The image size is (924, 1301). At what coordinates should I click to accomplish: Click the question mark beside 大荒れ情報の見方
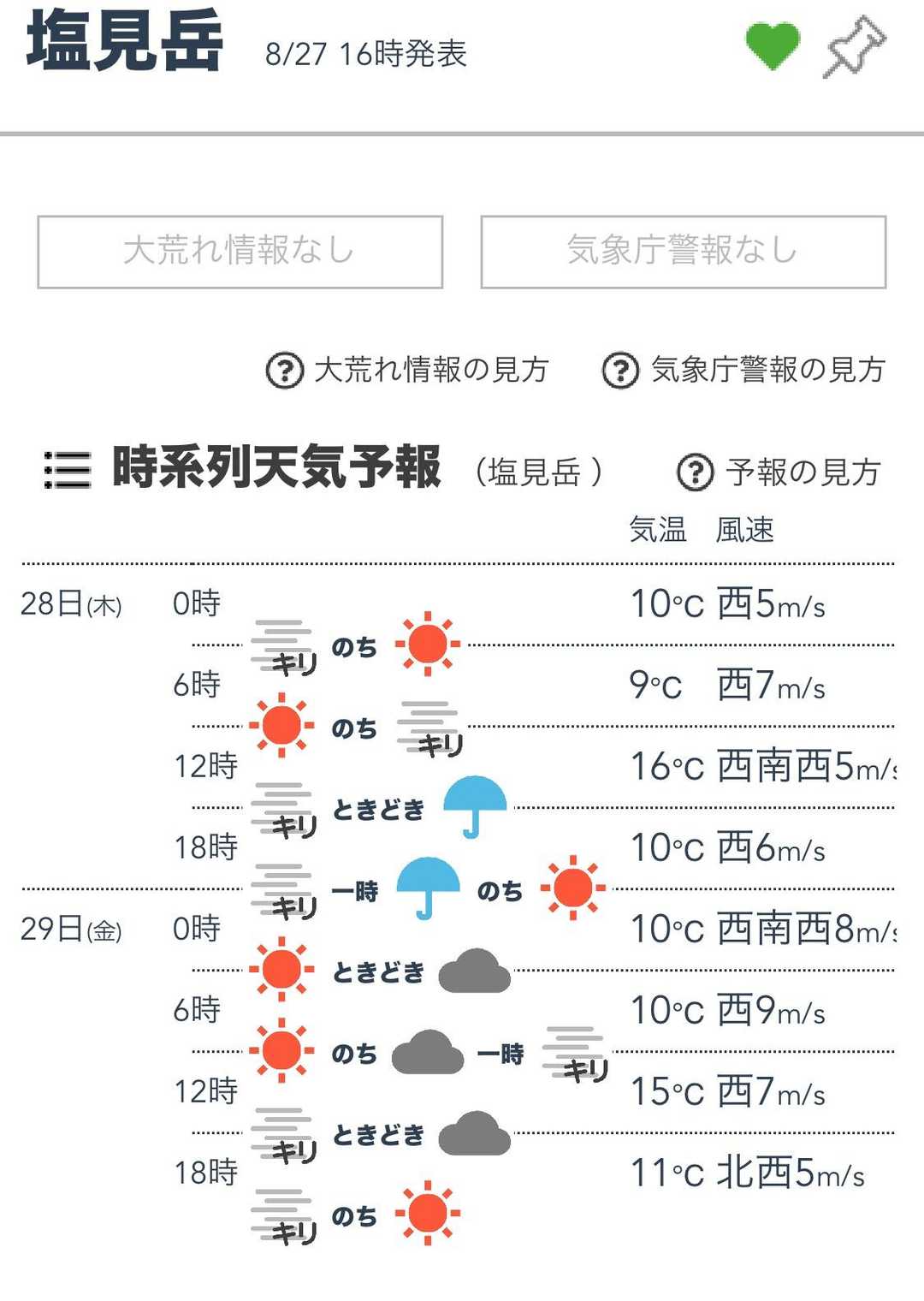pos(285,371)
